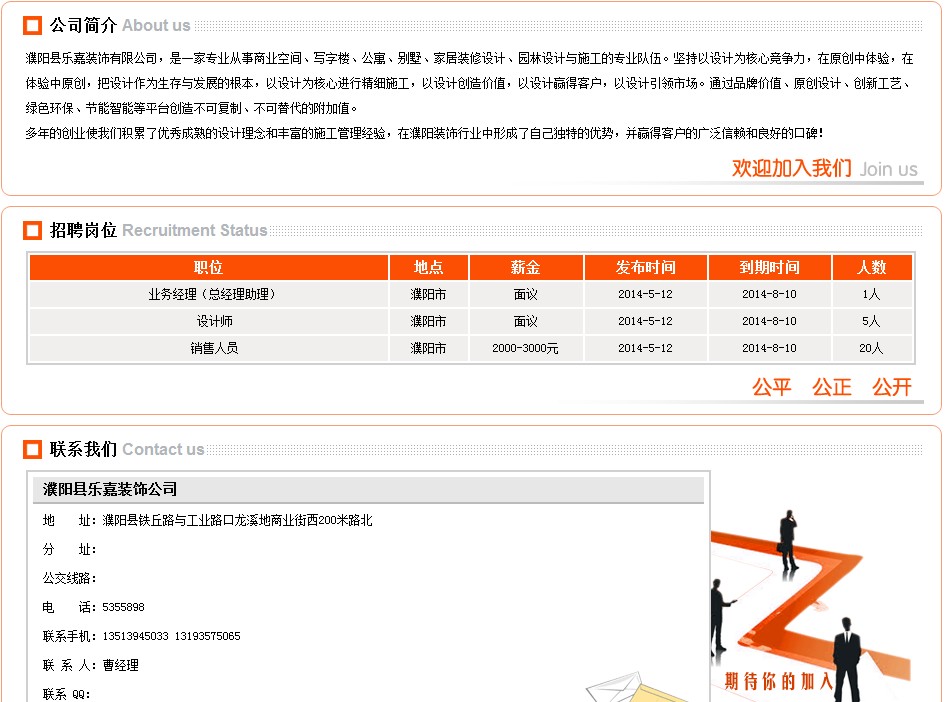Click 濮阳市 in the 销售人员 row
Image resolution: width=947 pixels, height=702 pixels.
point(428,348)
